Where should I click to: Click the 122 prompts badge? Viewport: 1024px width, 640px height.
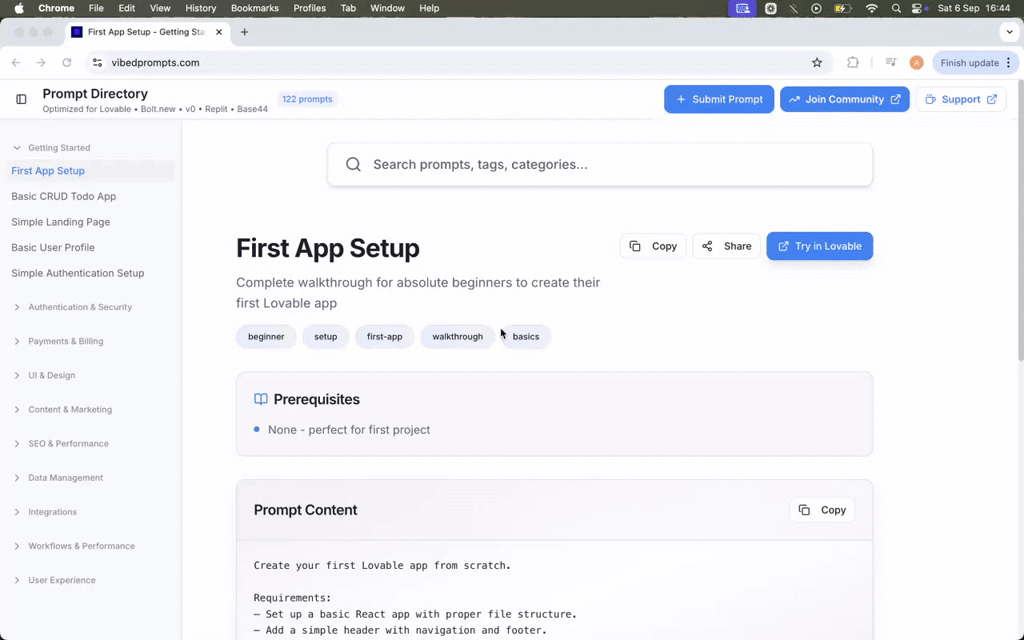point(307,99)
